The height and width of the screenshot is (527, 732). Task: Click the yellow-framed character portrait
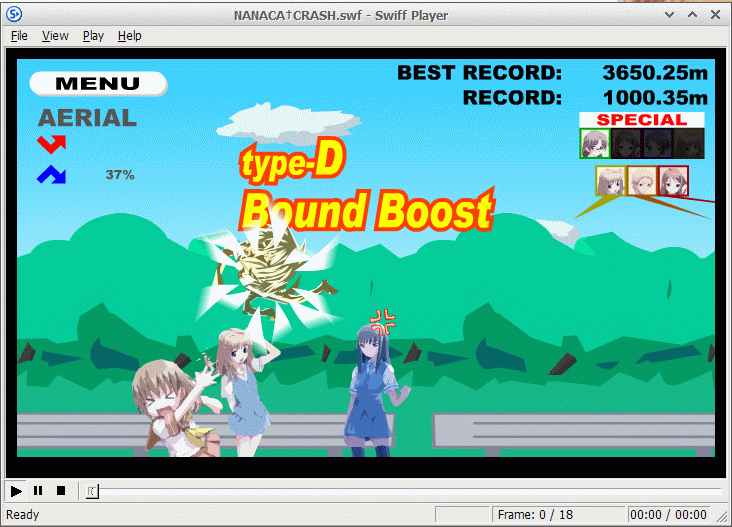tap(611, 181)
